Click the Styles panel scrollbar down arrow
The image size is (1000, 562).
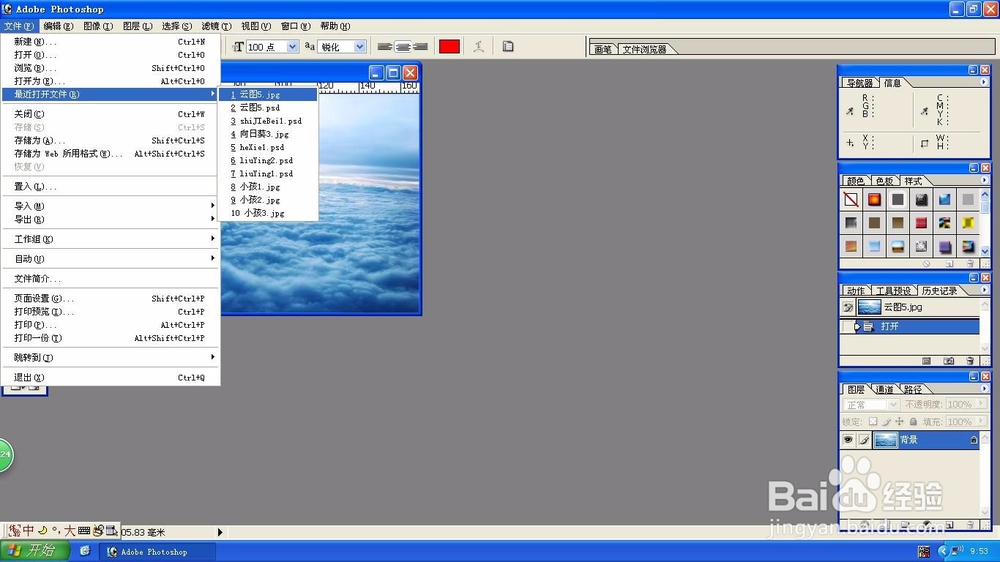(x=985, y=251)
